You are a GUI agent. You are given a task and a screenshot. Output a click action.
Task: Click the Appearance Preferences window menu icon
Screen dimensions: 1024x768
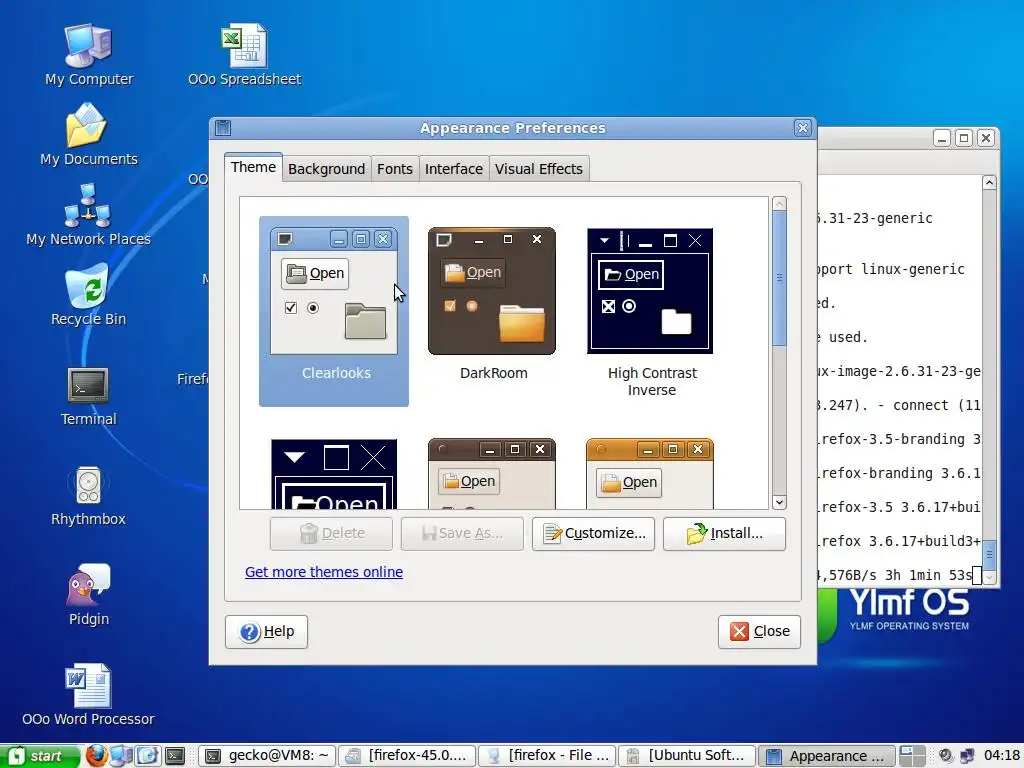click(223, 127)
